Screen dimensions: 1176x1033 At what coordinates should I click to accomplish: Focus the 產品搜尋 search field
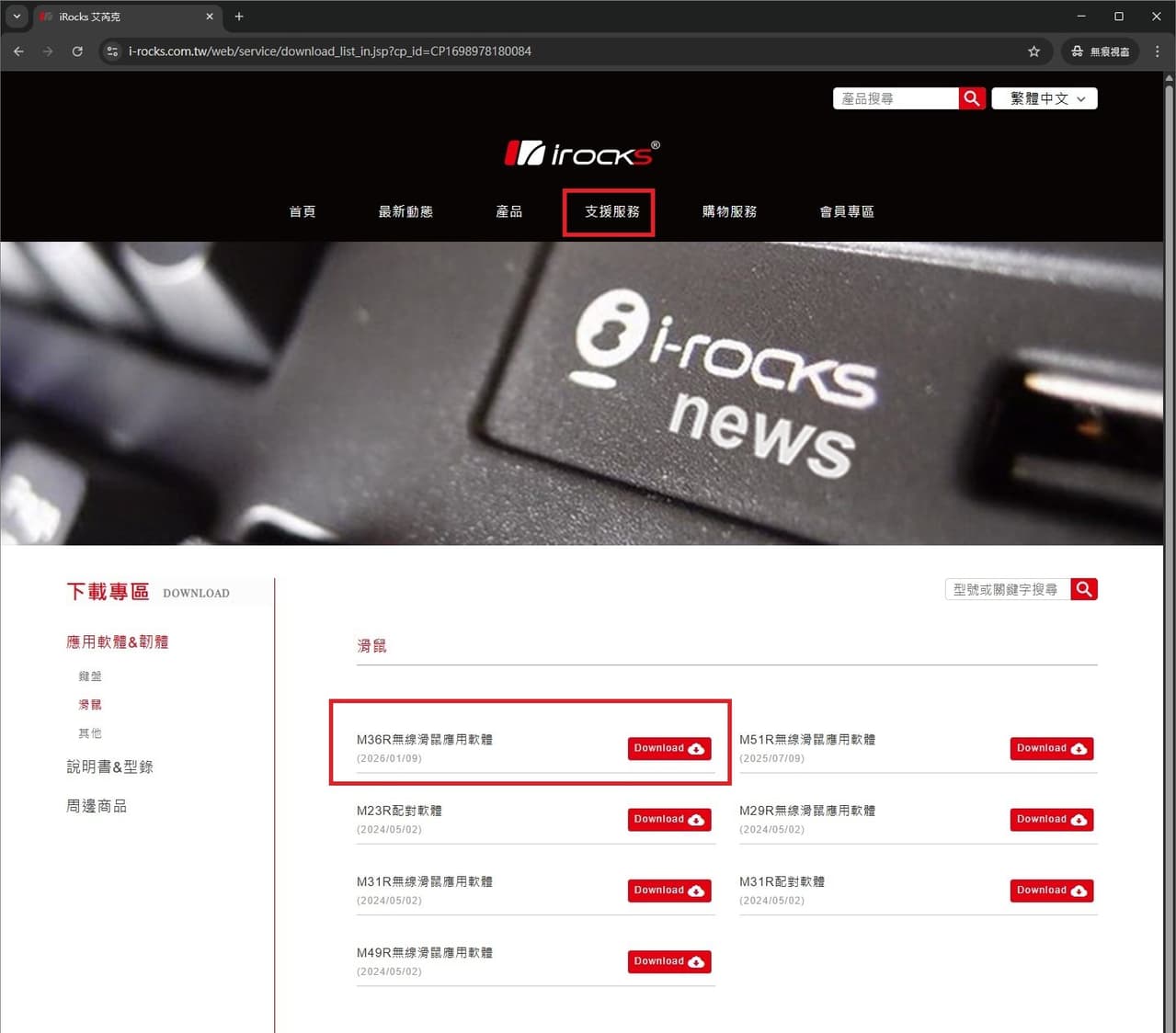coord(896,98)
